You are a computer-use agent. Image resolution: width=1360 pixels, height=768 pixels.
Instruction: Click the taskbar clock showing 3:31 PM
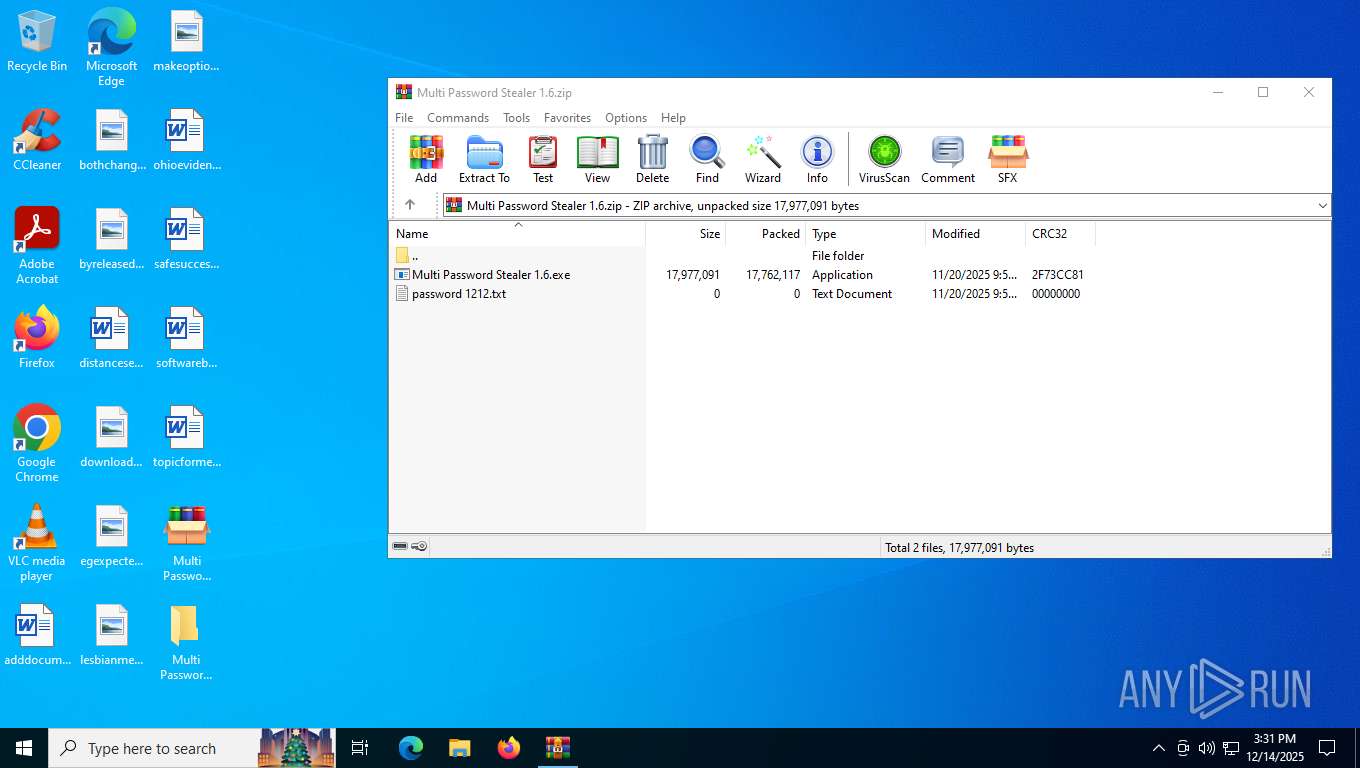(1275, 748)
